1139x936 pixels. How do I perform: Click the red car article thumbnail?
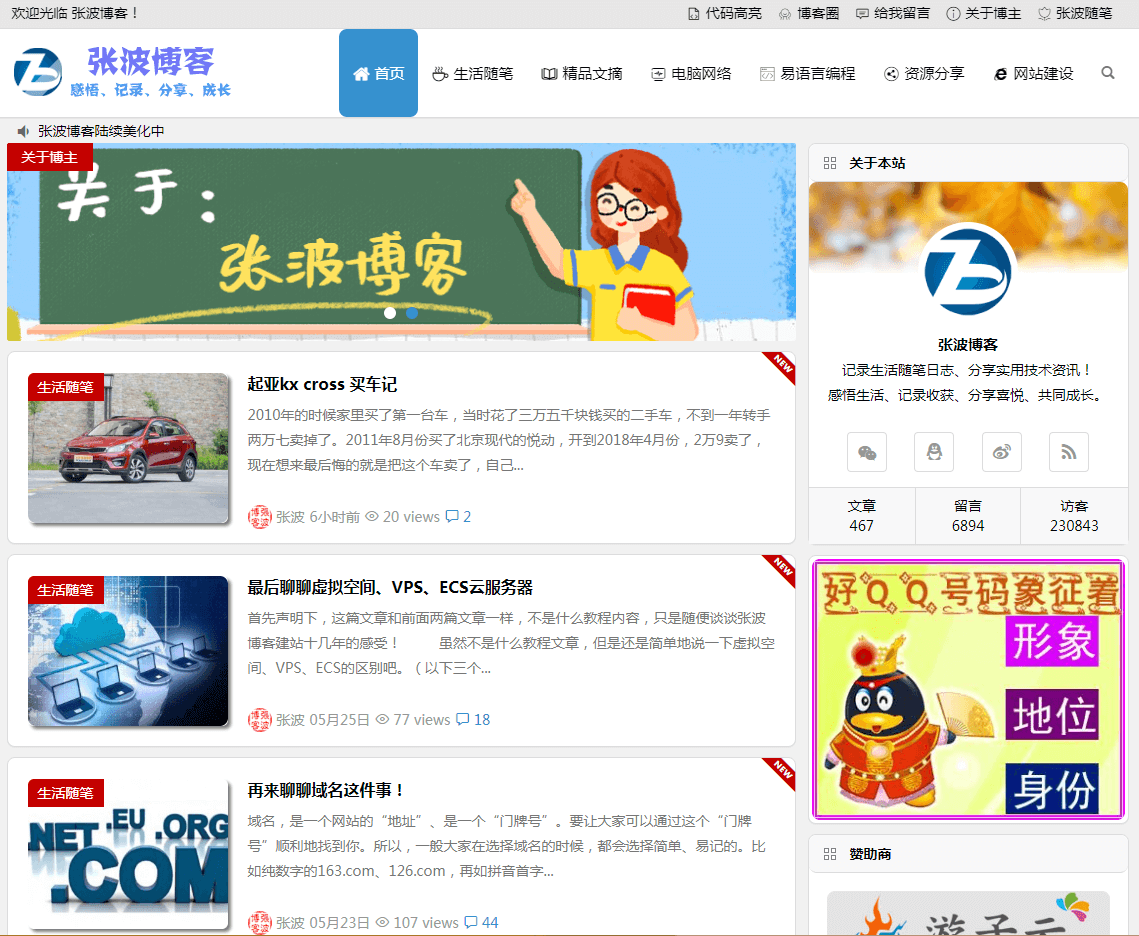128,447
